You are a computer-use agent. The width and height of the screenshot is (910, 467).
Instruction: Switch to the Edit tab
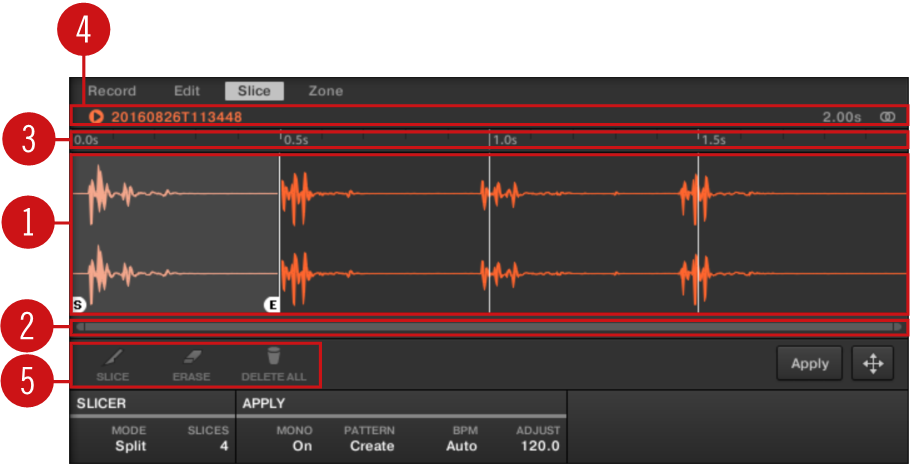(187, 91)
